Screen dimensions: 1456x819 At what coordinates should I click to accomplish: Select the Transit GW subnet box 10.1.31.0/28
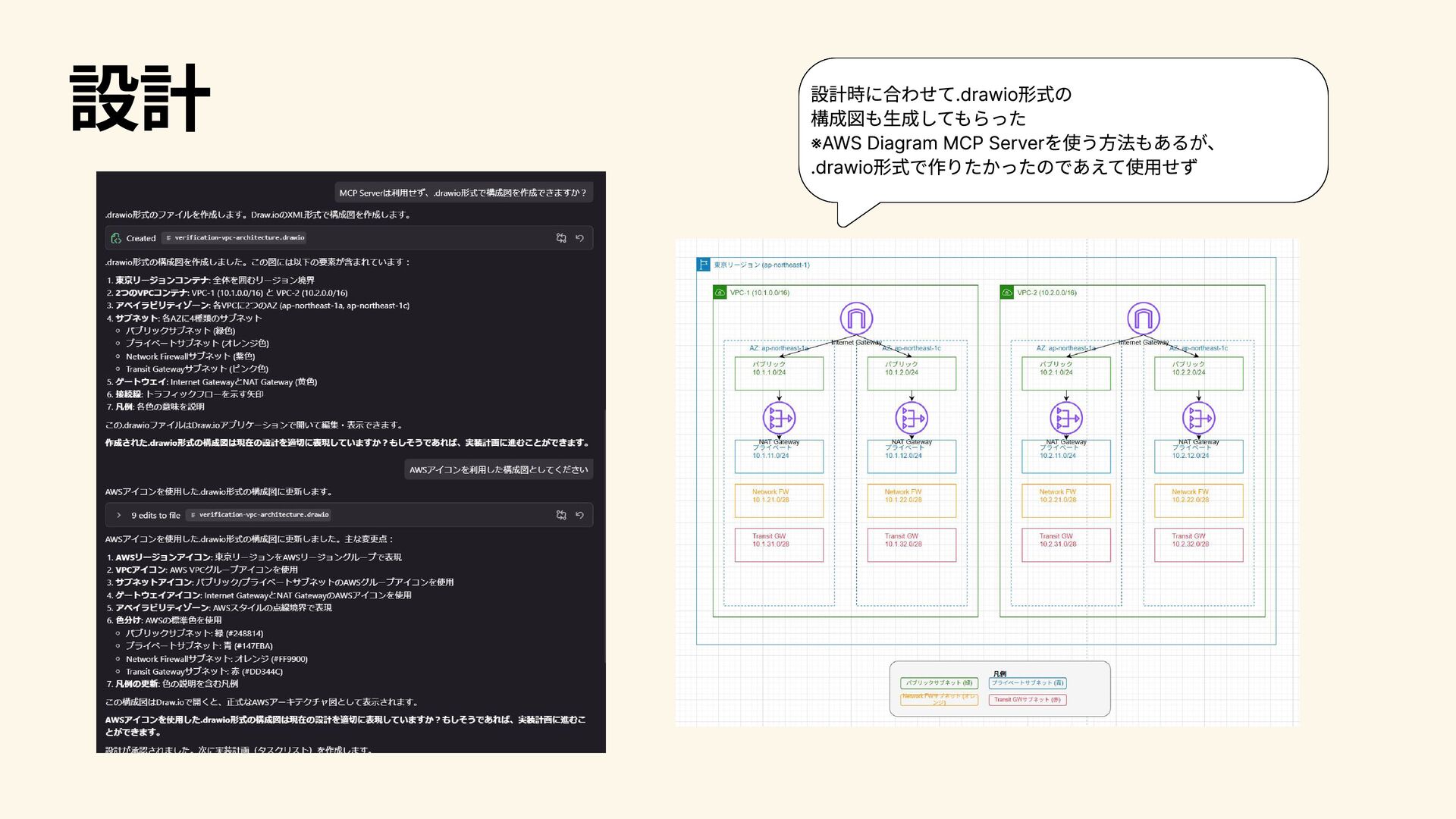pyautogui.click(x=779, y=545)
